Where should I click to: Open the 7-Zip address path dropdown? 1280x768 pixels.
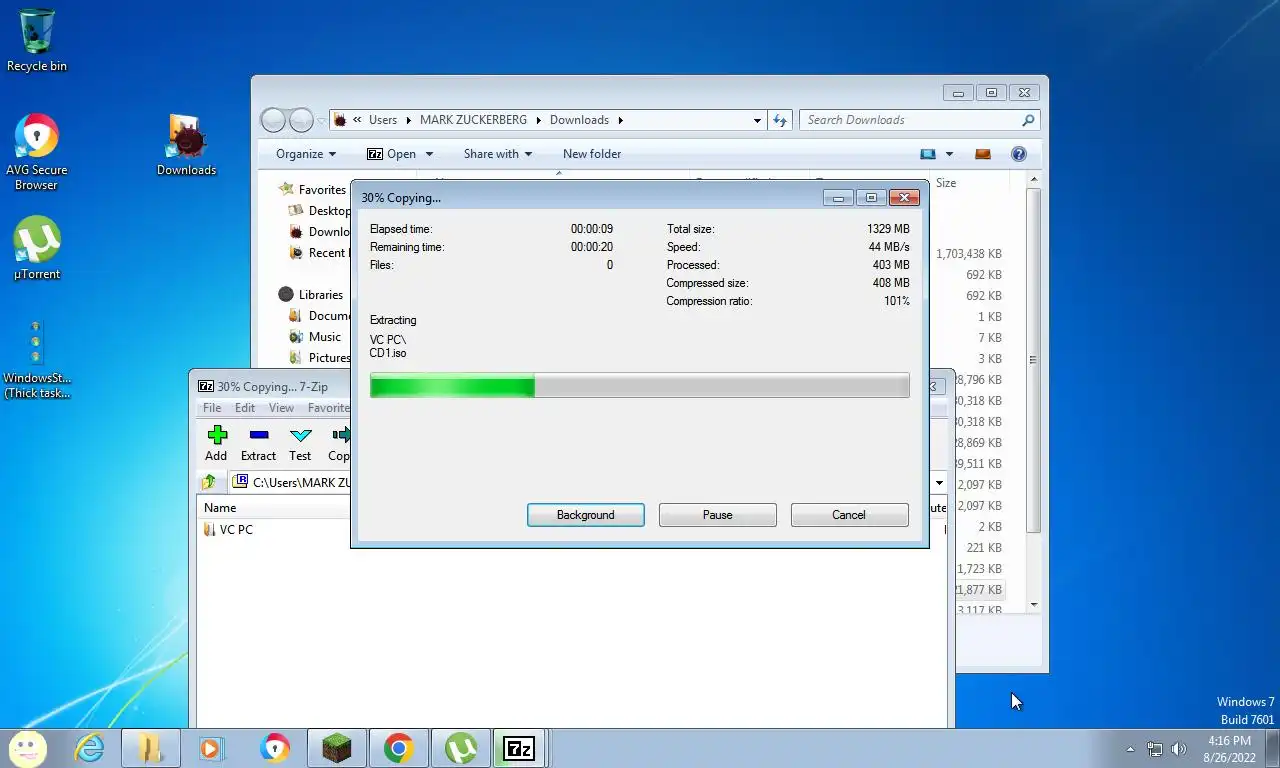939,483
